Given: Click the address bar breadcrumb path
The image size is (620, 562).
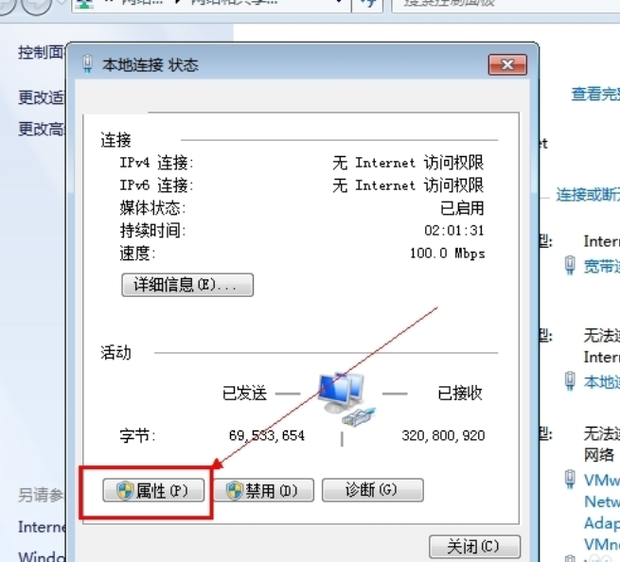Looking at the screenshot, I should pyautogui.click(x=211, y=5).
